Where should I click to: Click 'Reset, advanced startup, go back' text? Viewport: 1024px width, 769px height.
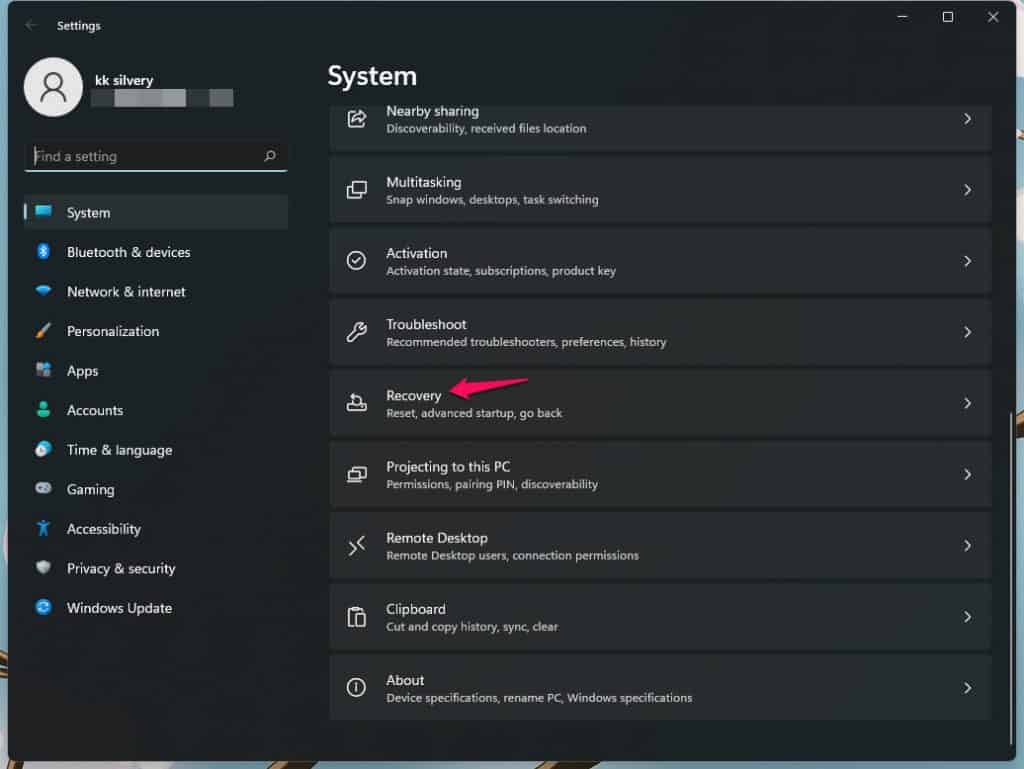pos(474,413)
